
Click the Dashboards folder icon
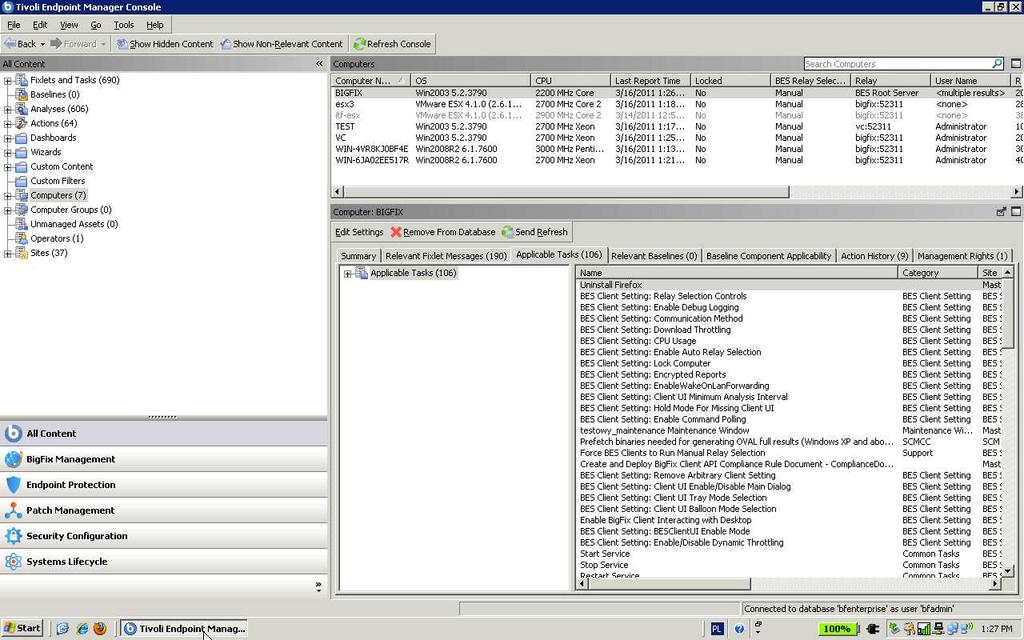[x=21, y=138]
